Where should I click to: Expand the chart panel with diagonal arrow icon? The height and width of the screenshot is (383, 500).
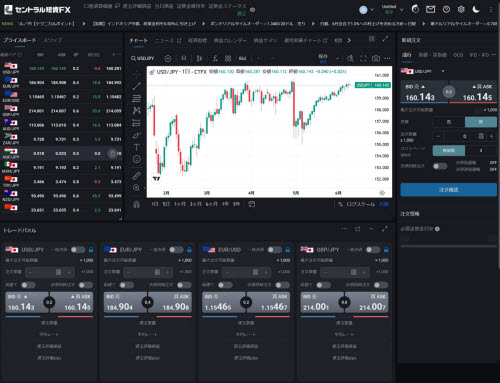[x=385, y=39]
